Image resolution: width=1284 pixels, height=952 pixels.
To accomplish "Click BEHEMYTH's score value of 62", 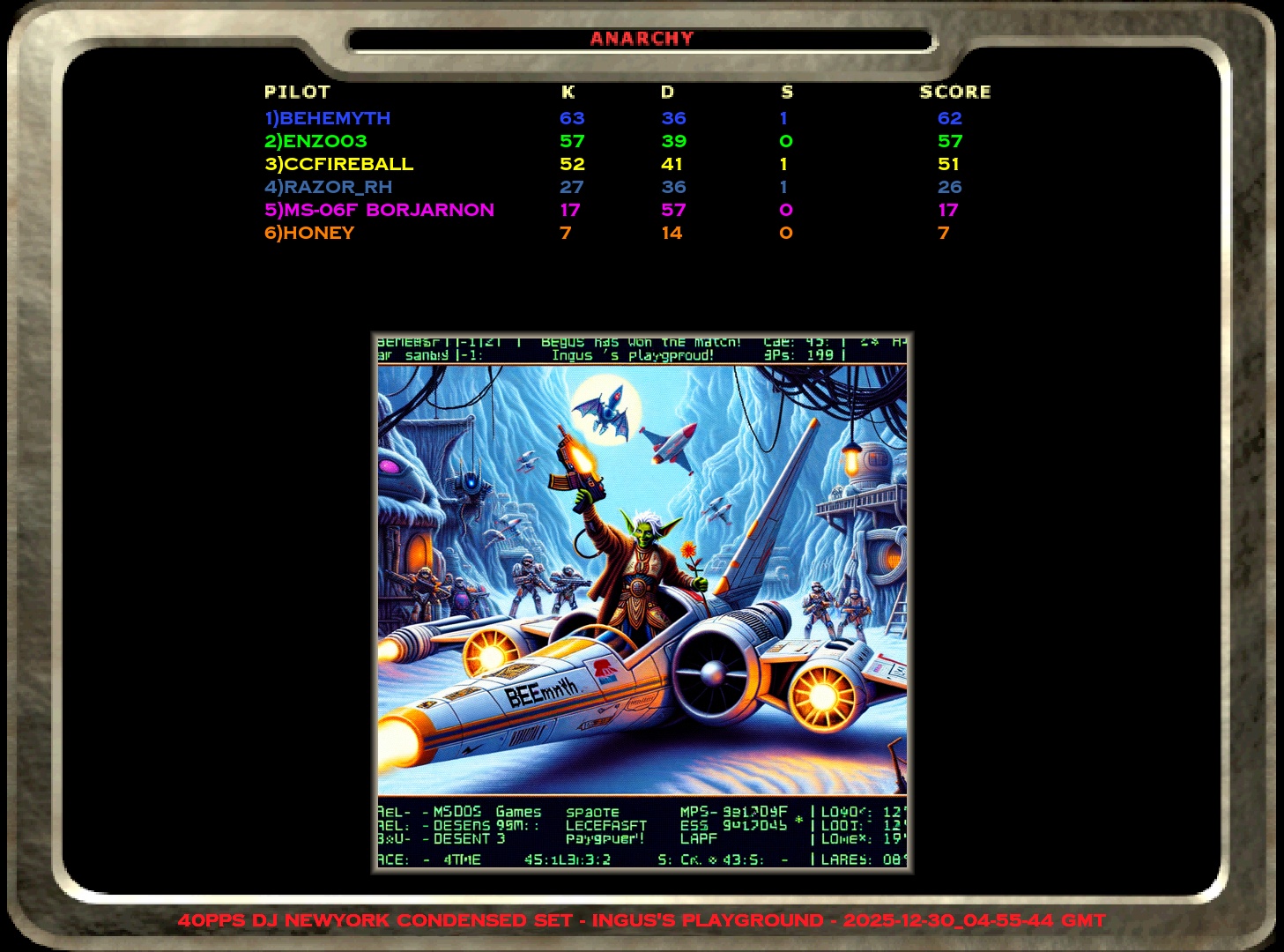I will 951,117.
